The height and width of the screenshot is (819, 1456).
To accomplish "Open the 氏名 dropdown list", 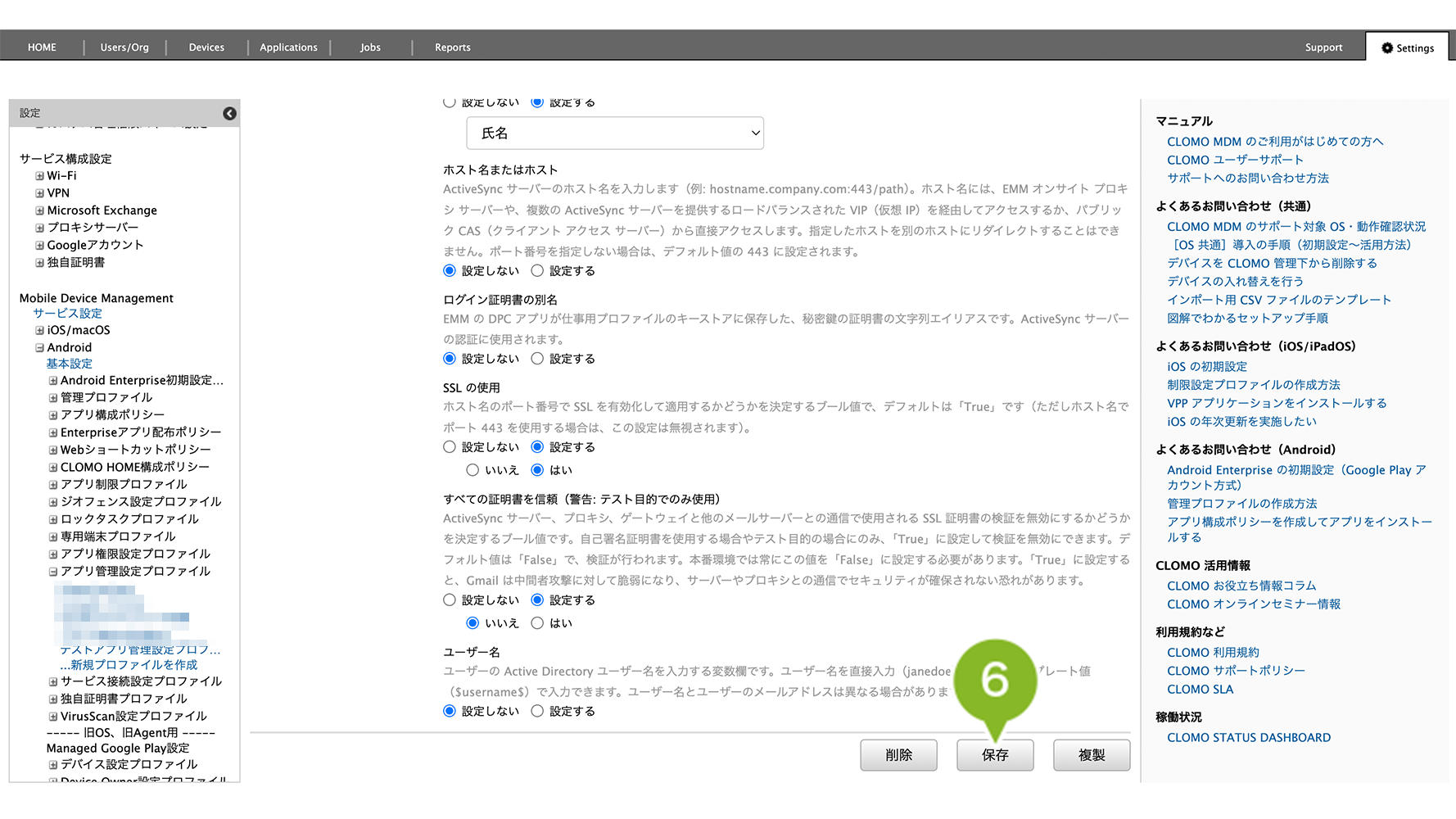I will pos(614,133).
